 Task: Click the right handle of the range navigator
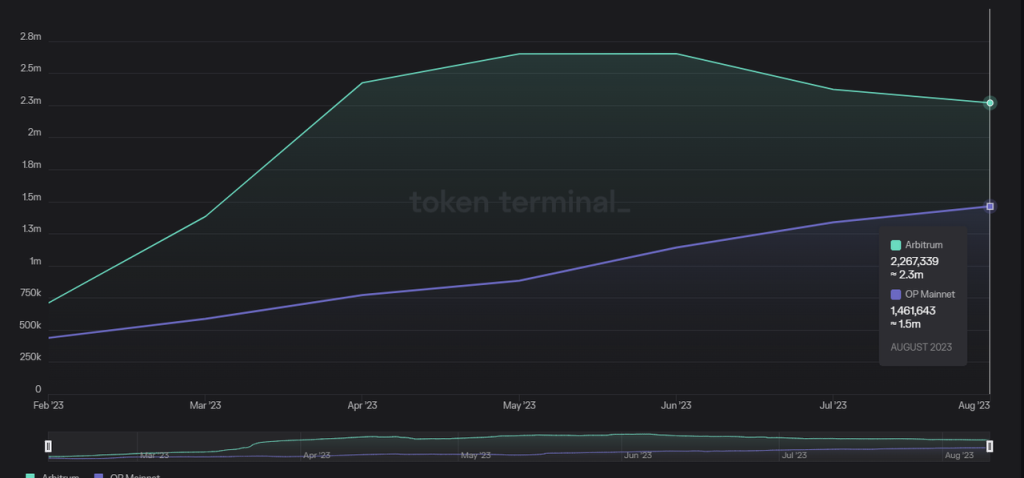pyautogui.click(x=989, y=446)
